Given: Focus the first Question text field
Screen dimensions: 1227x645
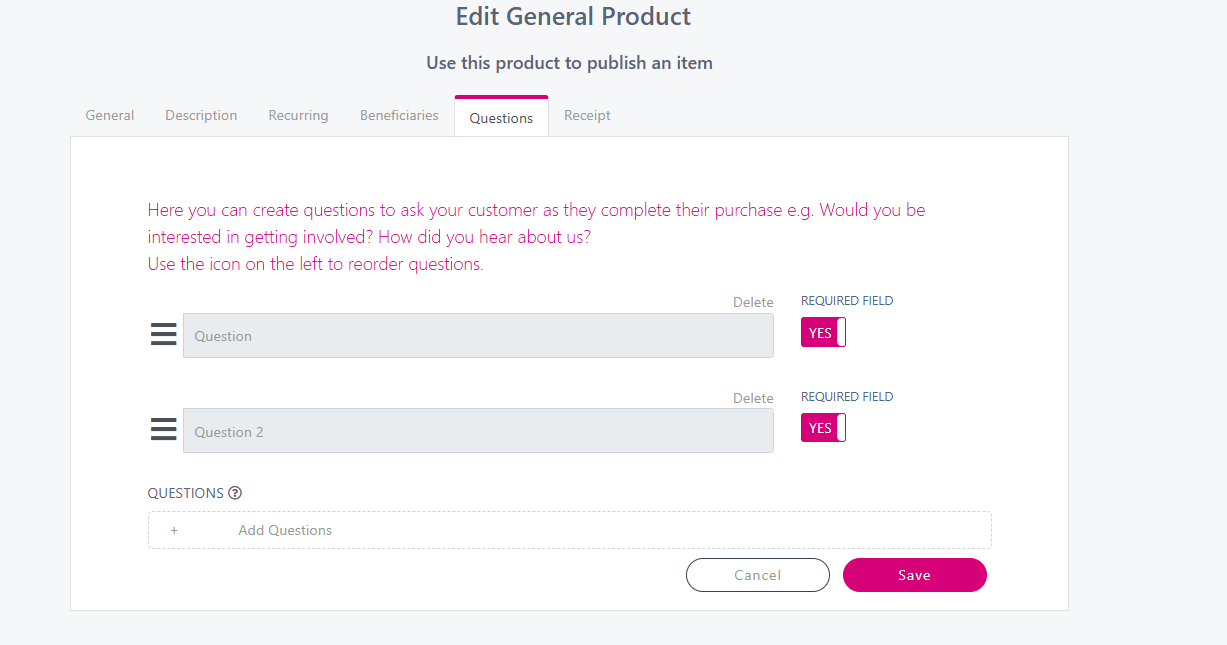Looking at the screenshot, I should [478, 336].
